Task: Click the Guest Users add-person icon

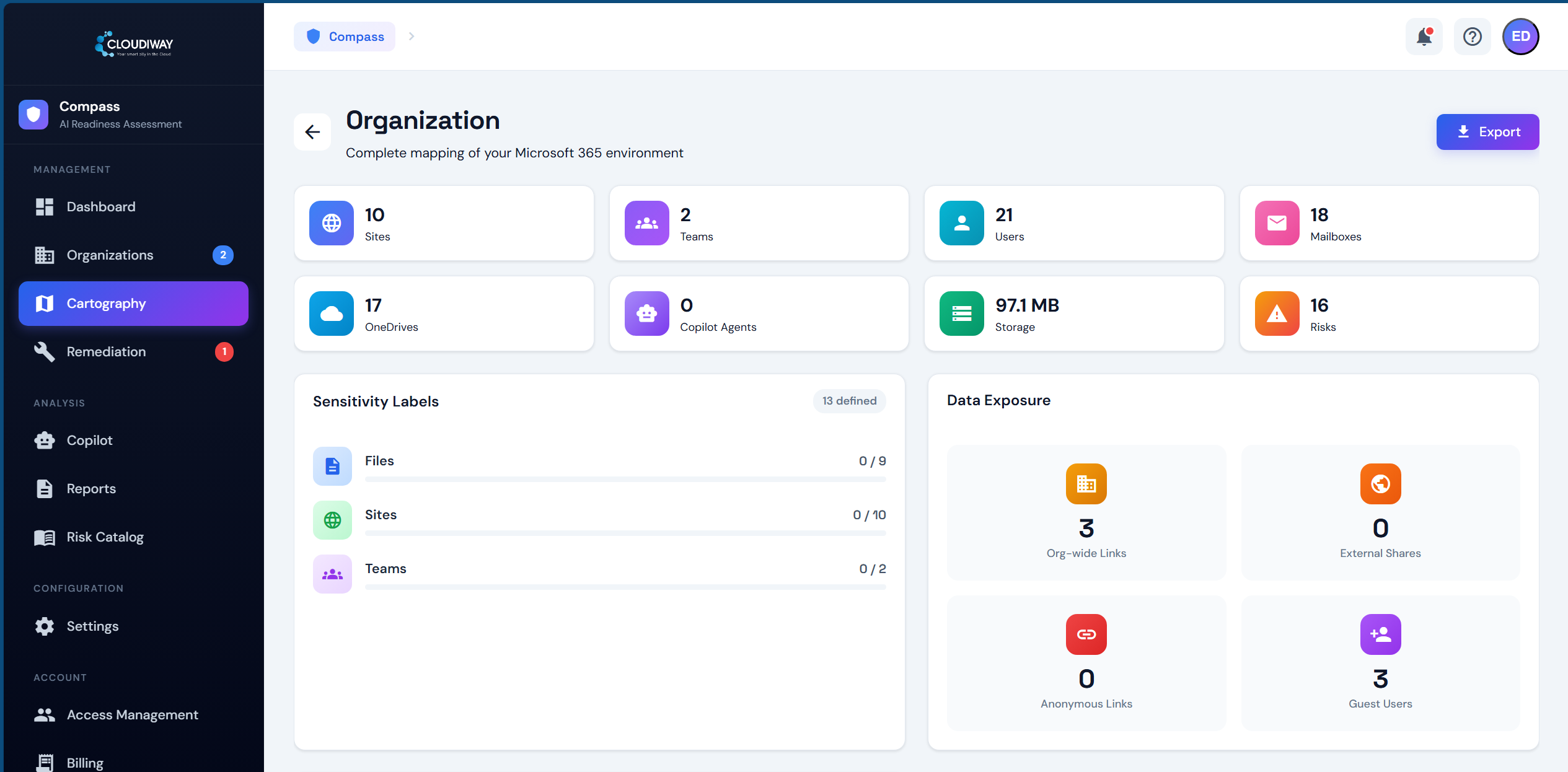Action: (1381, 634)
